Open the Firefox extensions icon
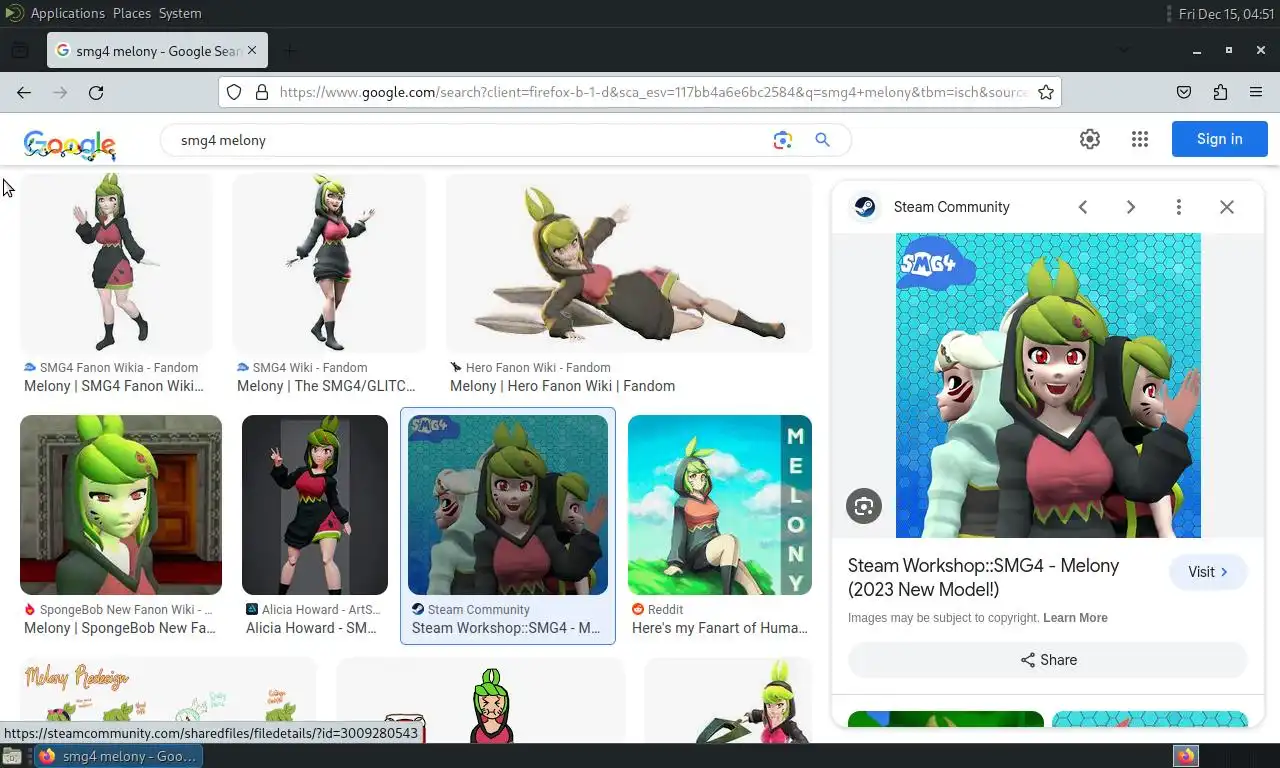This screenshot has height=768, width=1280. (x=1220, y=92)
